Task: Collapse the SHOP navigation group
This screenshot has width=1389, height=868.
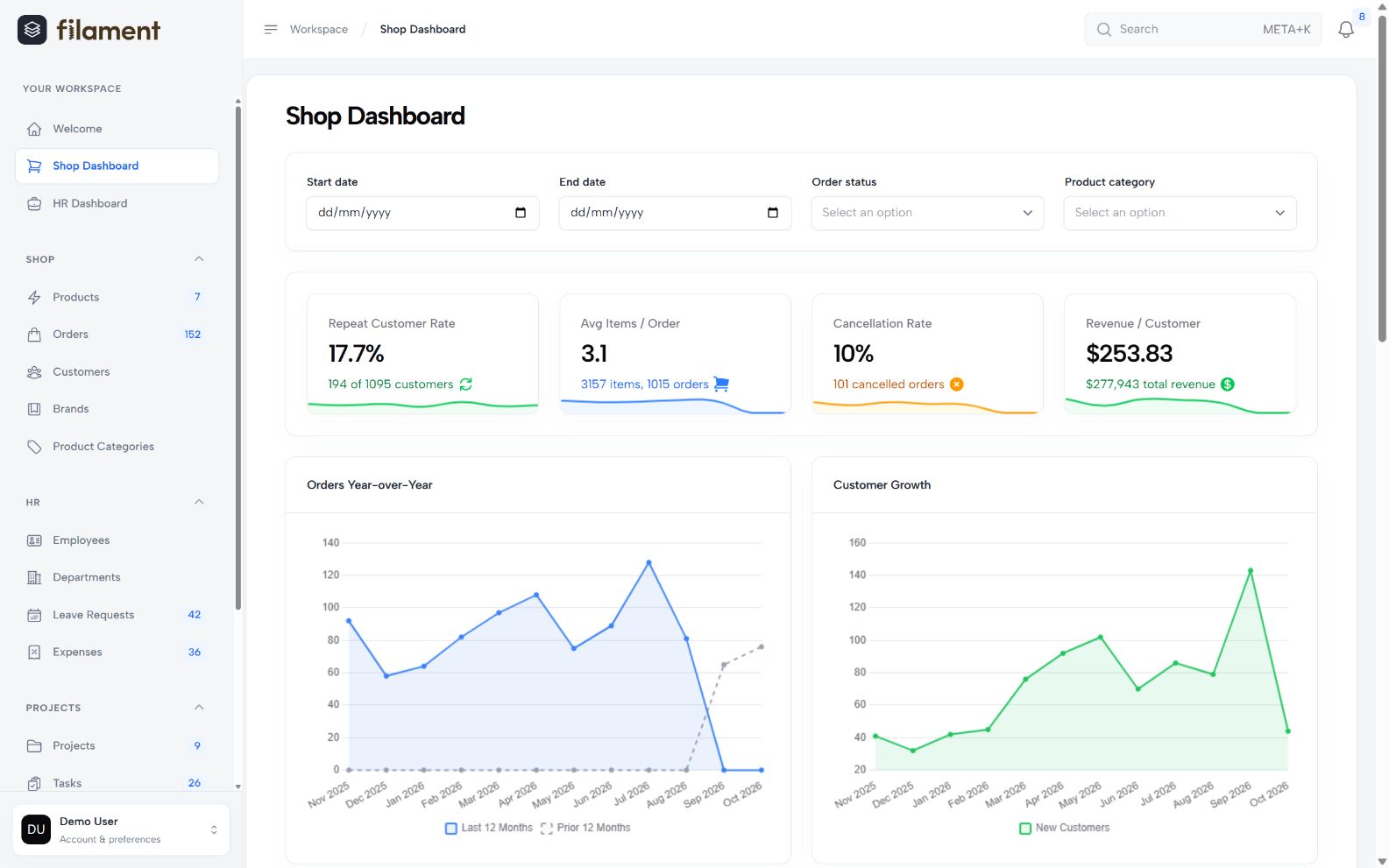Action: coord(199,259)
